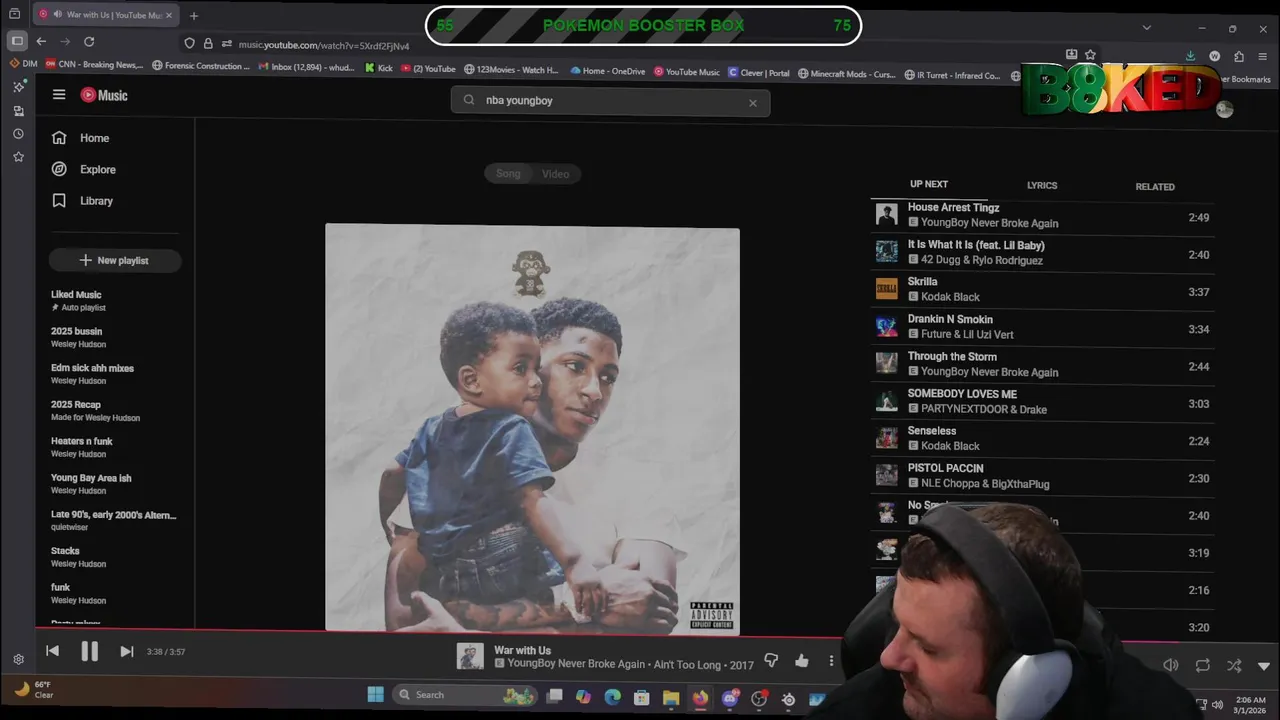Open the player bar three-dot menu

(831, 661)
